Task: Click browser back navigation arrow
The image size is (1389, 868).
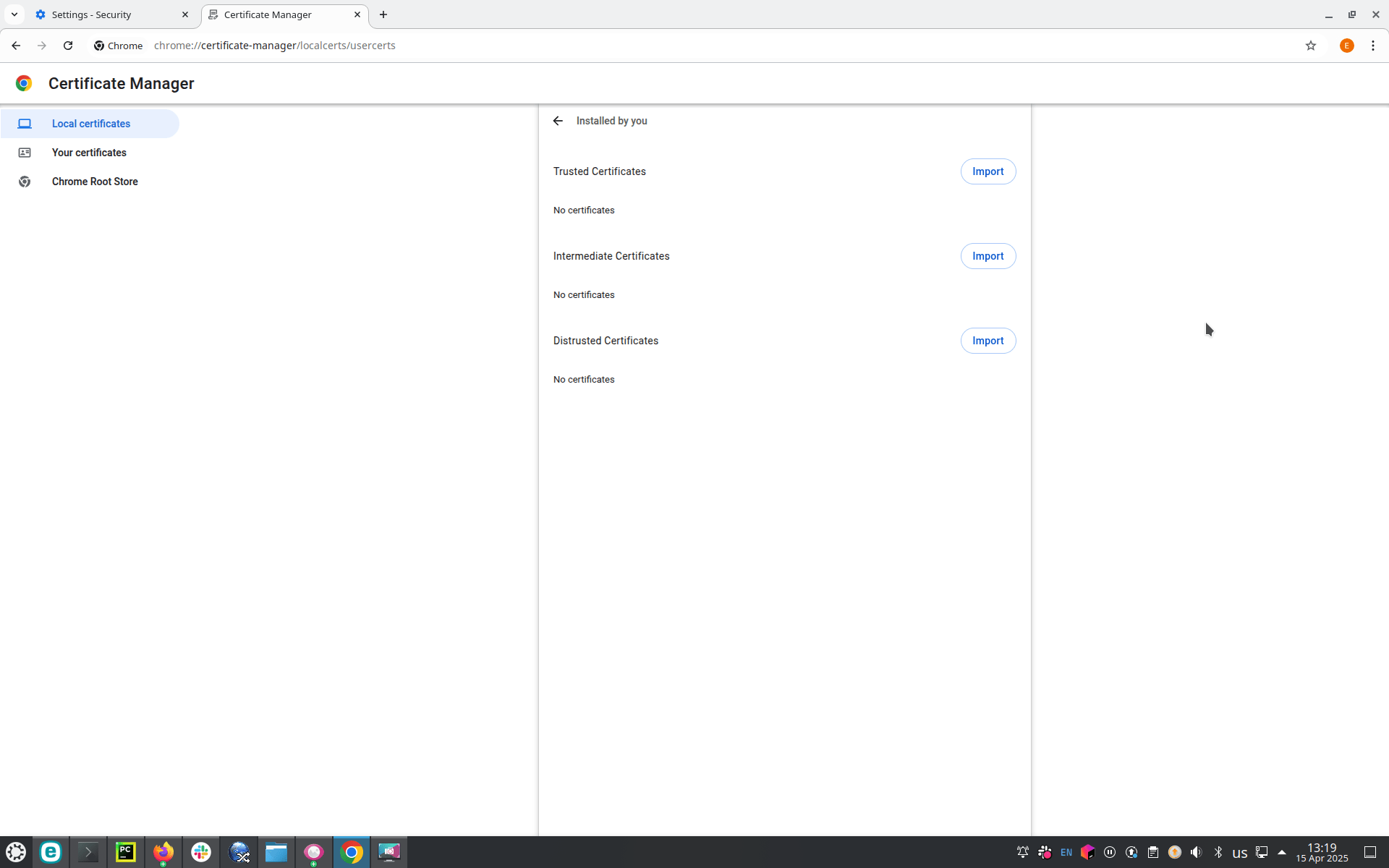Action: [x=16, y=46]
